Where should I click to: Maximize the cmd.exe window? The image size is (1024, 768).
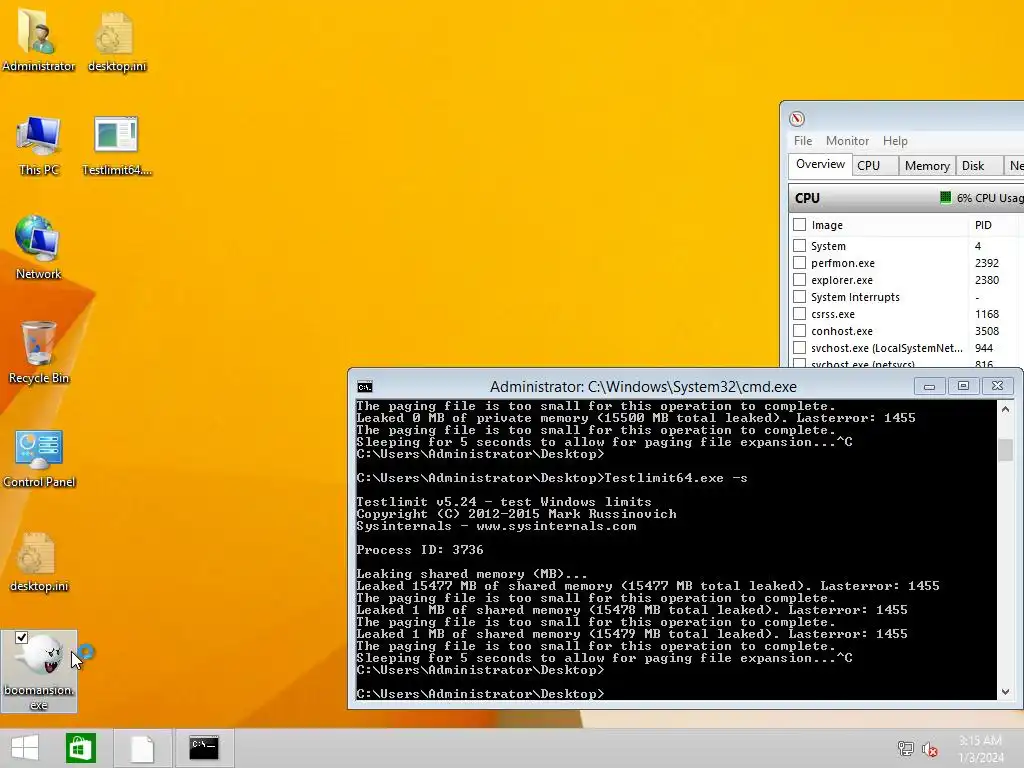pos(963,386)
